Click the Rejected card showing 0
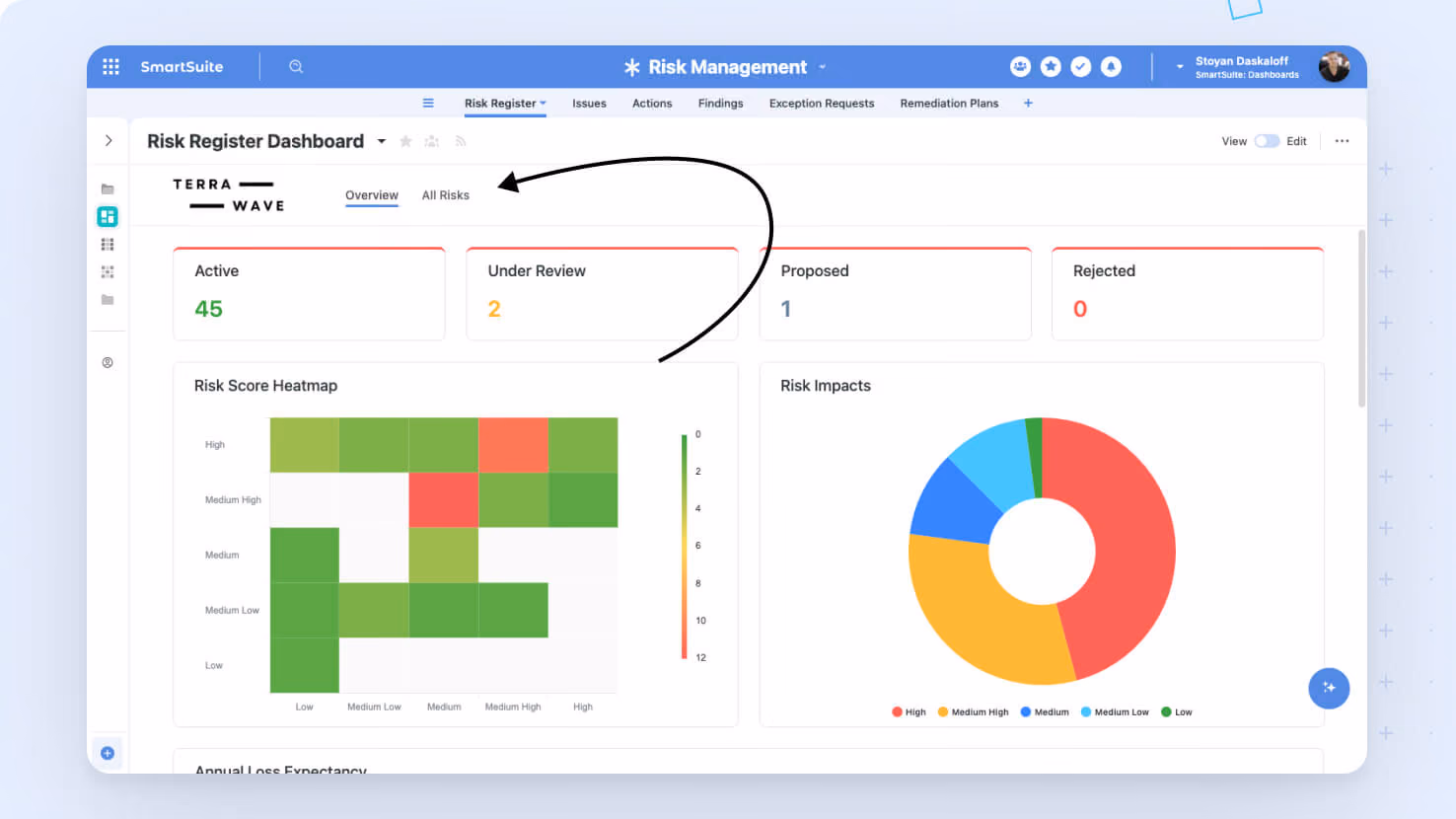This screenshot has height=819, width=1456. (1188, 294)
